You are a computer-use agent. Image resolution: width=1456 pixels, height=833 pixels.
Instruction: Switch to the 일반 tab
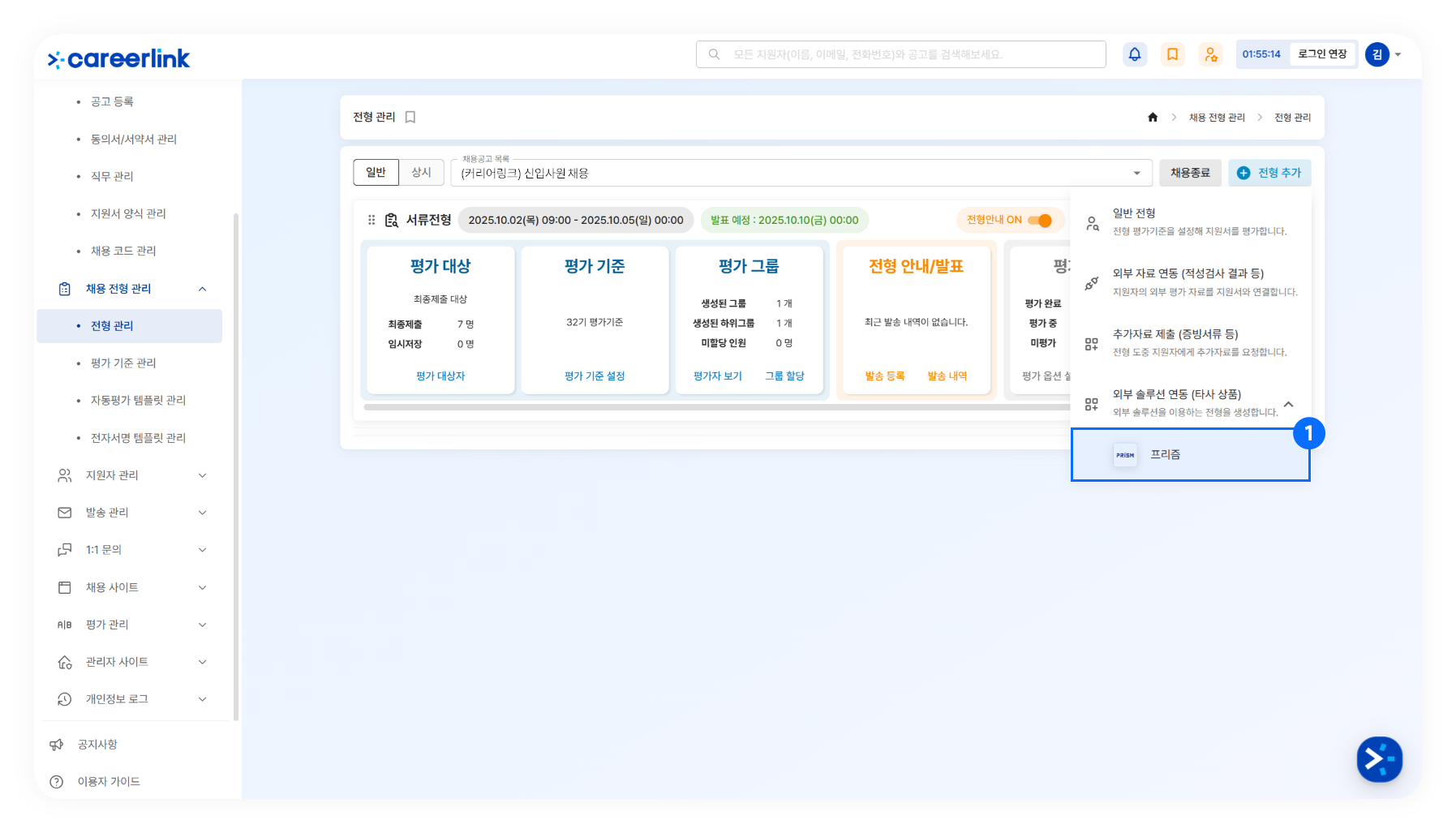[376, 172]
